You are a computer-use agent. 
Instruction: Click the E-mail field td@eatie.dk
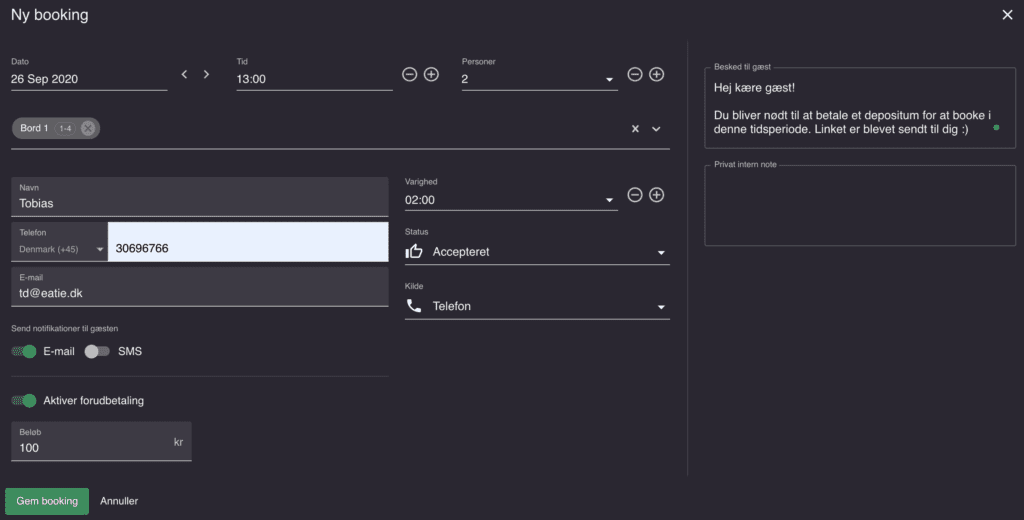[200, 286]
